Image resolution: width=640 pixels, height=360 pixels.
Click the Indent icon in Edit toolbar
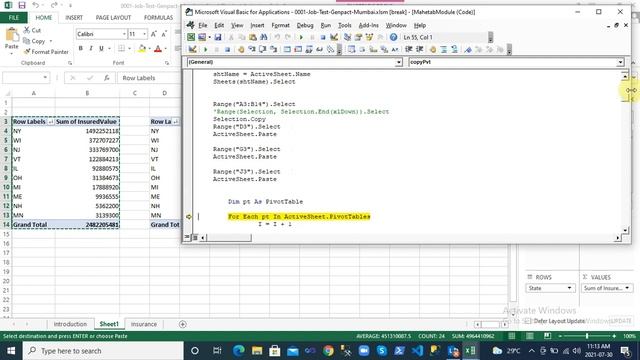[x=409, y=49]
